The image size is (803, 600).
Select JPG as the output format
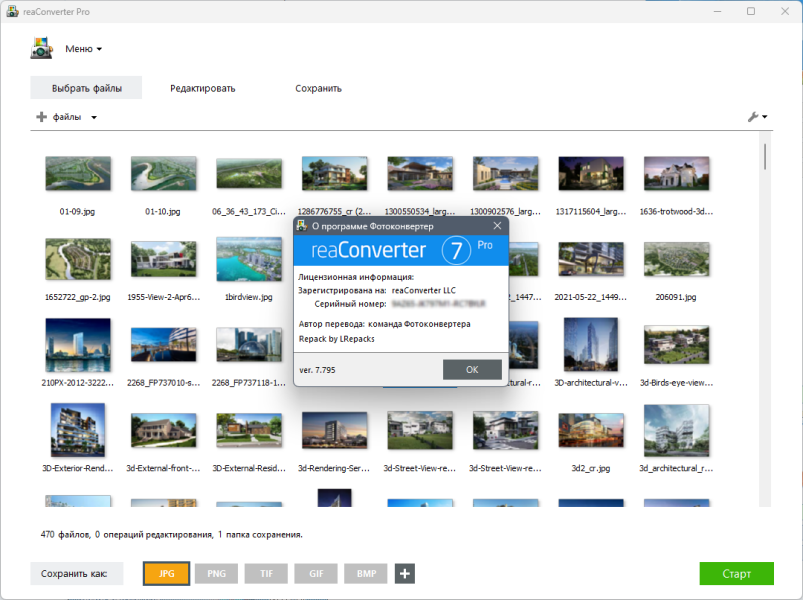(x=166, y=573)
